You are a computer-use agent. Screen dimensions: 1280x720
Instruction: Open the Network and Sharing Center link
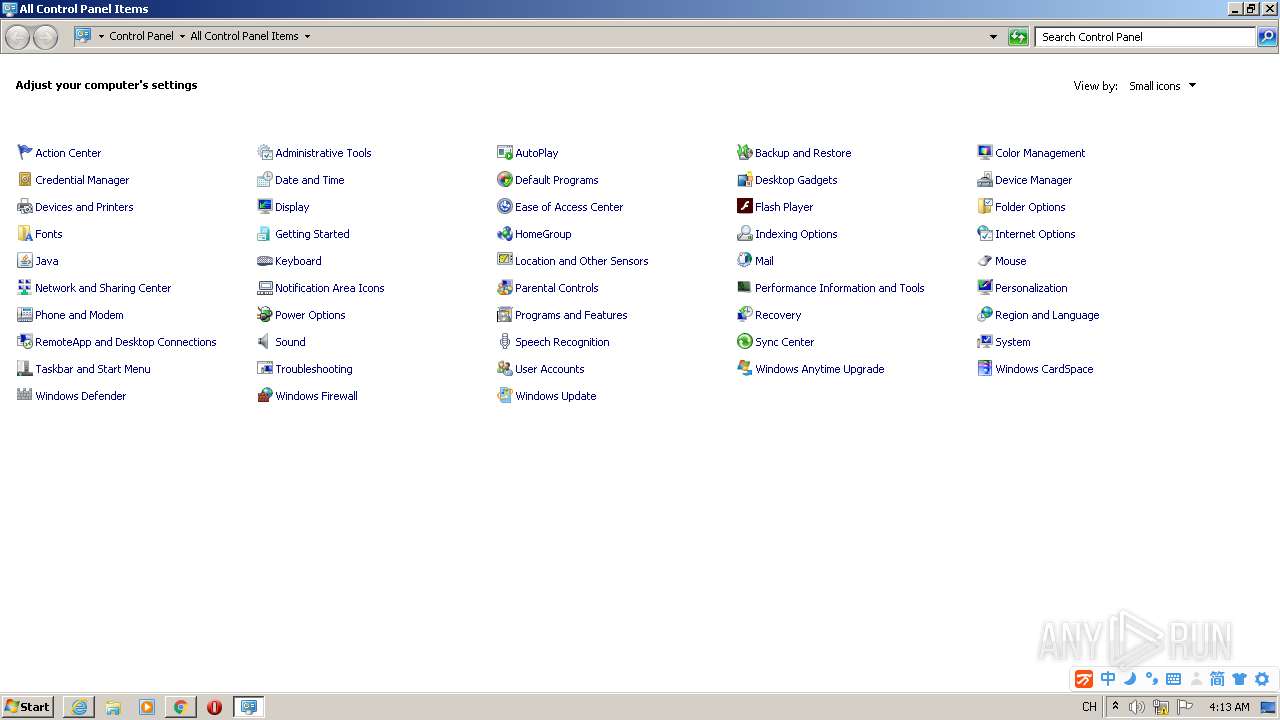click(x=103, y=288)
